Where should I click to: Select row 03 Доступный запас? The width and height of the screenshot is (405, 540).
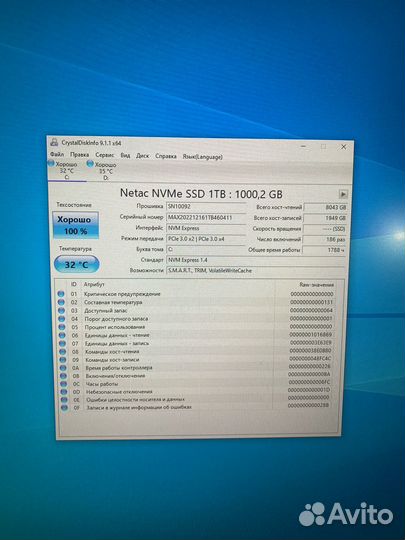click(x=196, y=311)
